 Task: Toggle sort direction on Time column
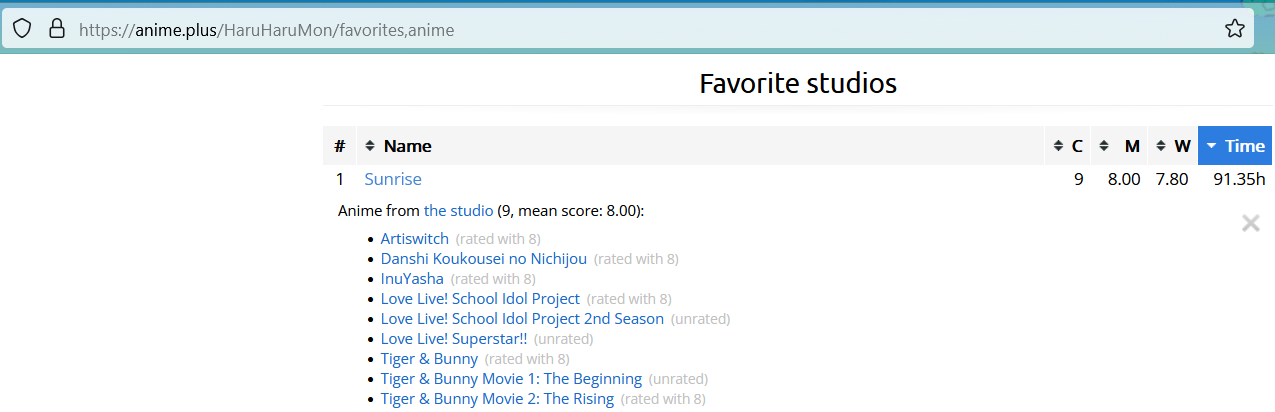pos(1235,146)
